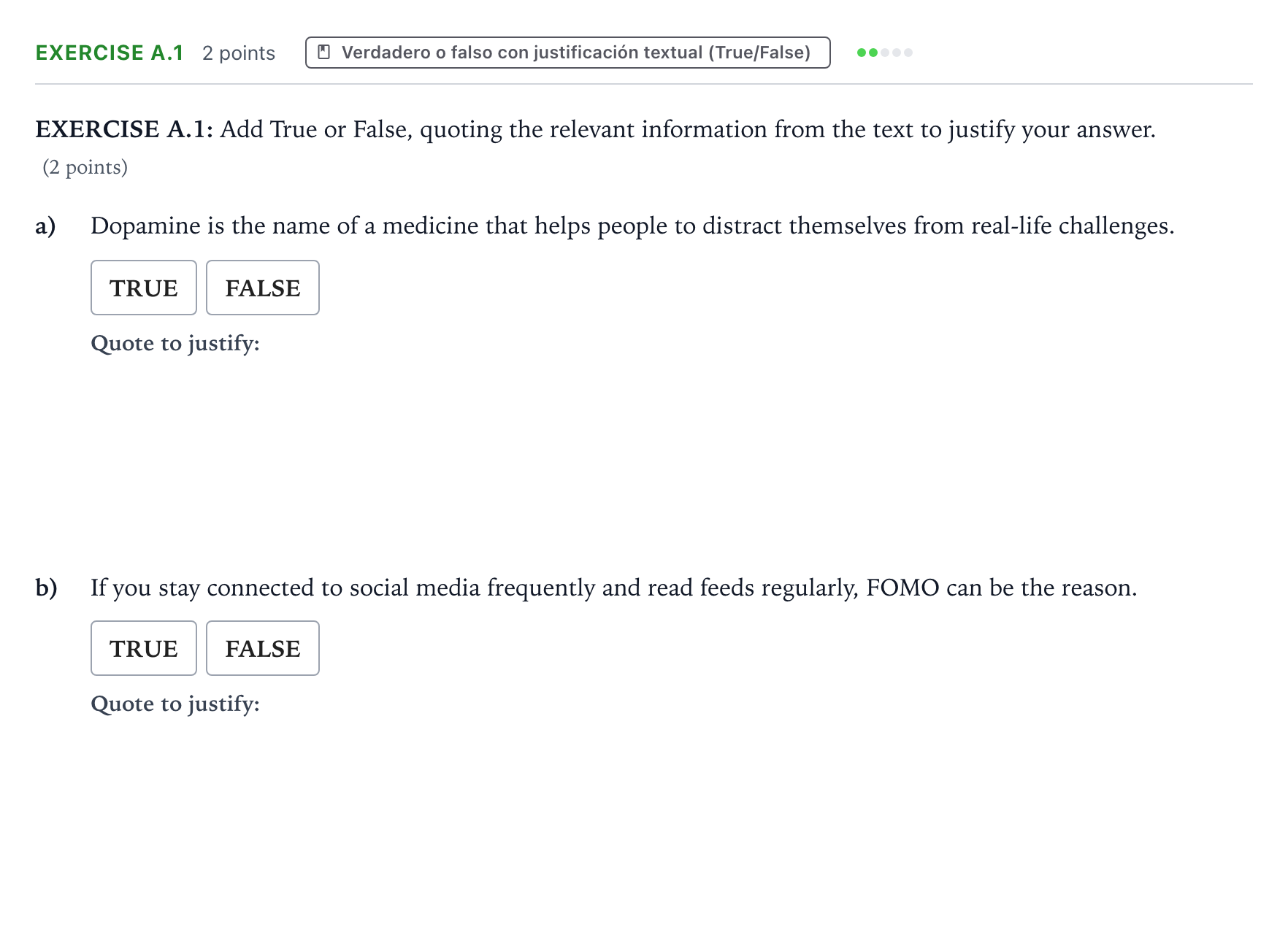Click the bold EXERCISE A.1 instruction text
The height and width of the screenshot is (943, 1288).
(124, 129)
